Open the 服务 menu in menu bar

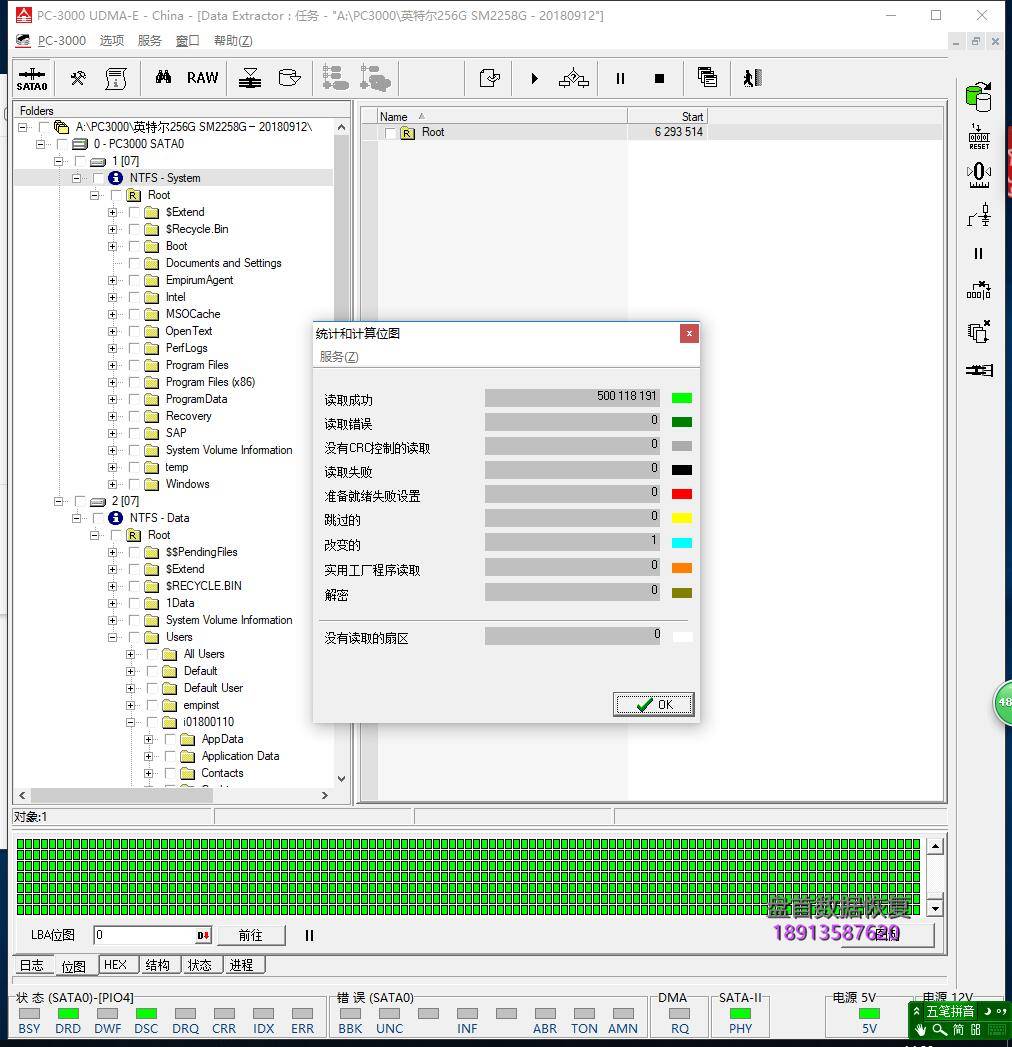click(149, 41)
